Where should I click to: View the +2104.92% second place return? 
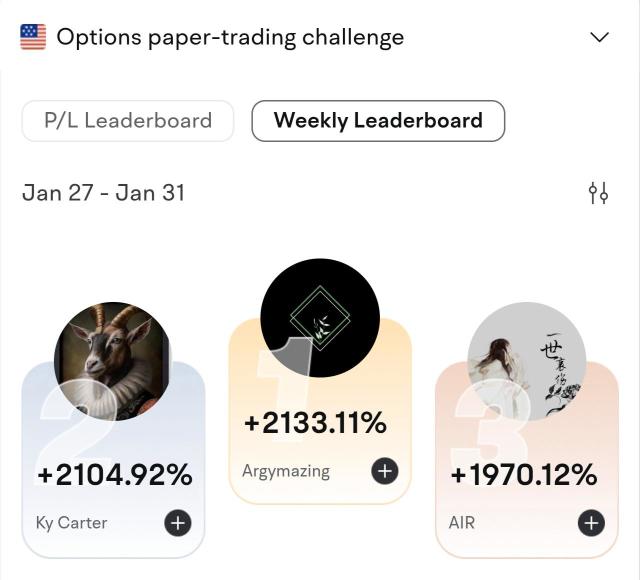115,475
